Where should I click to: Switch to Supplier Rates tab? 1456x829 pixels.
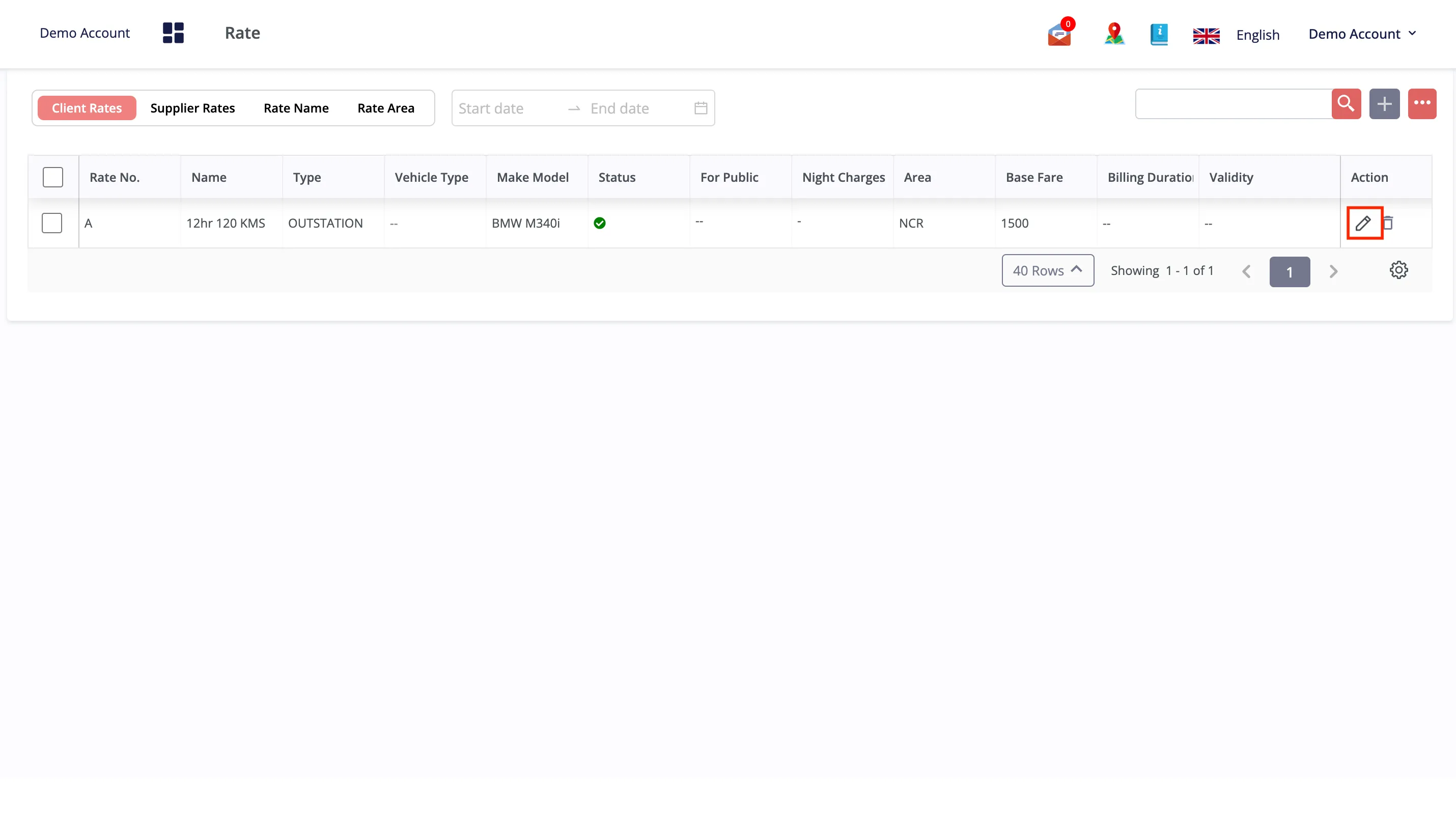pyautogui.click(x=192, y=108)
